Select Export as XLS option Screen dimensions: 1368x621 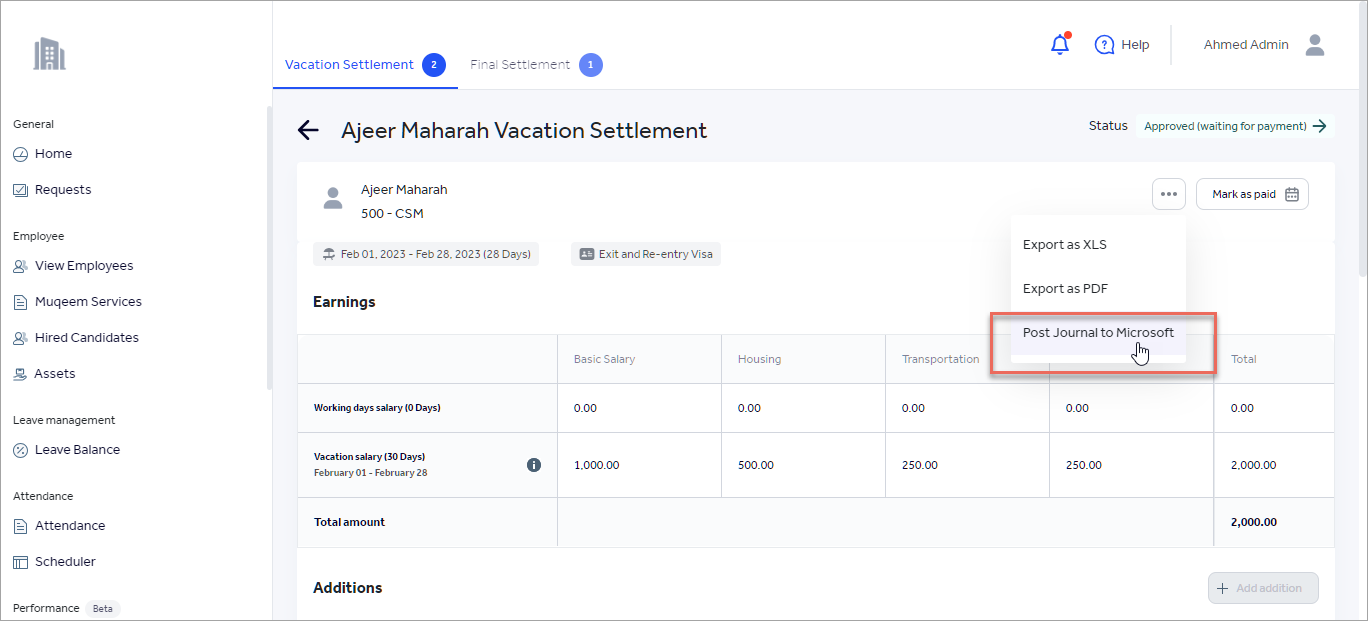pyautogui.click(x=1065, y=245)
